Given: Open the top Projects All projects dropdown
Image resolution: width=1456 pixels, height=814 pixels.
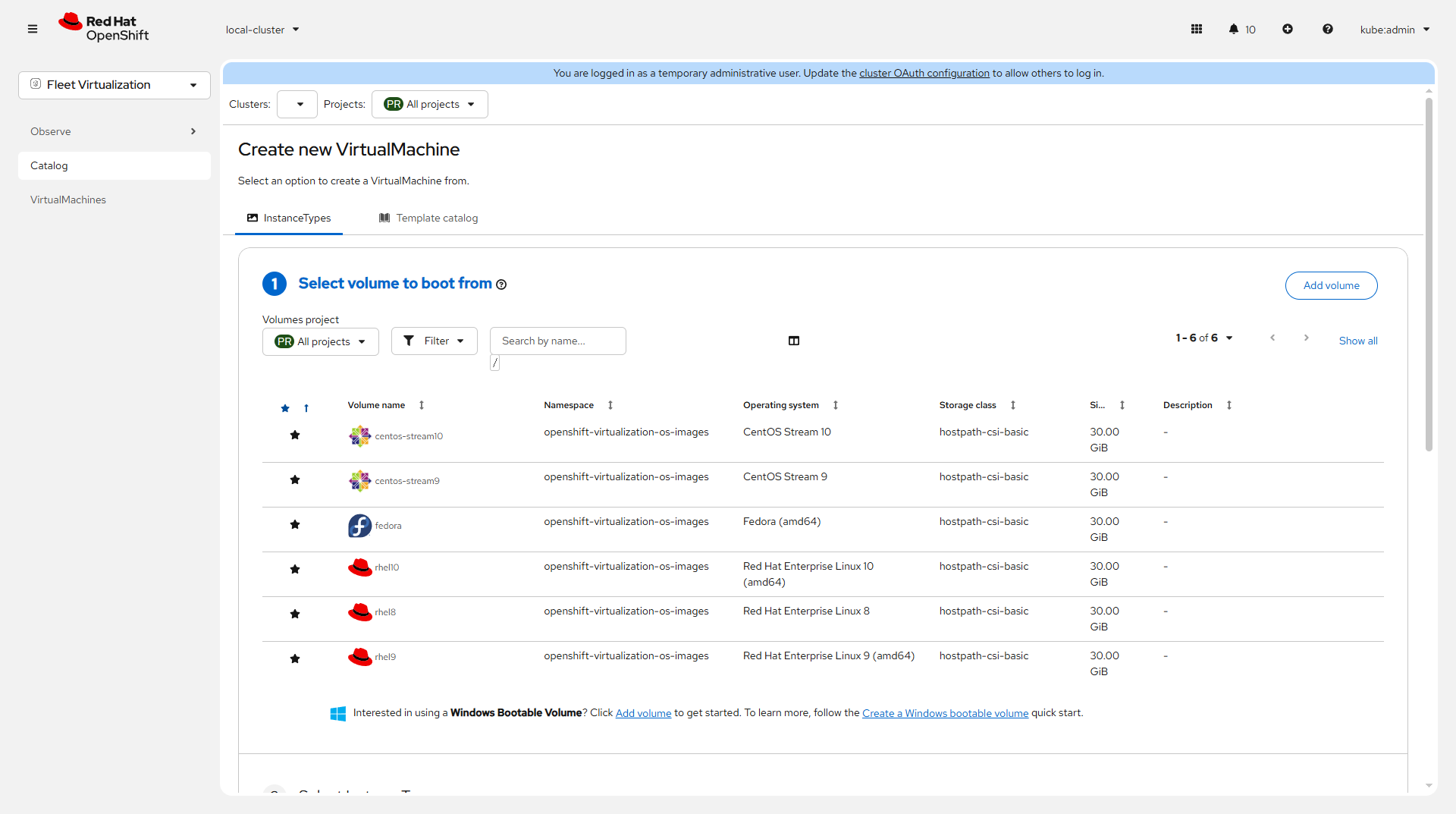Looking at the screenshot, I should (x=430, y=105).
